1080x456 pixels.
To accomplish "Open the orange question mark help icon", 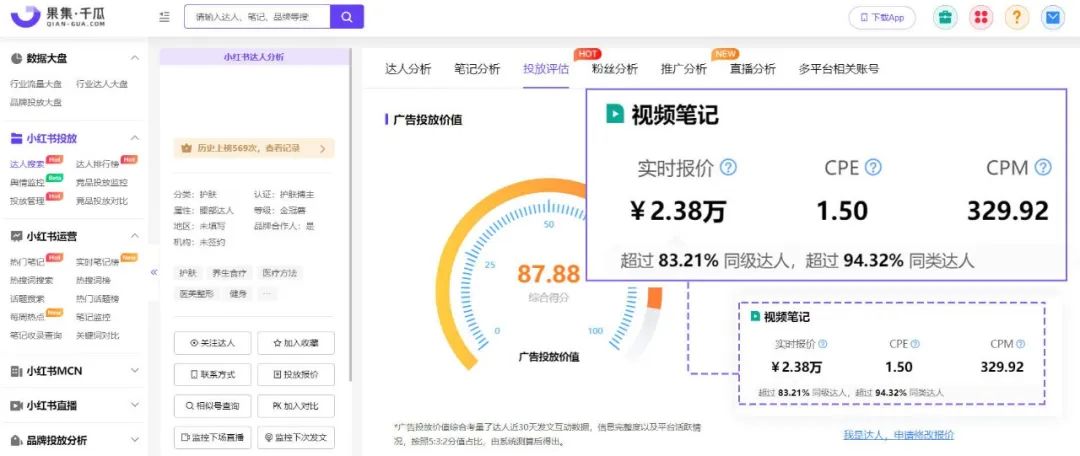I will pos(1017,17).
